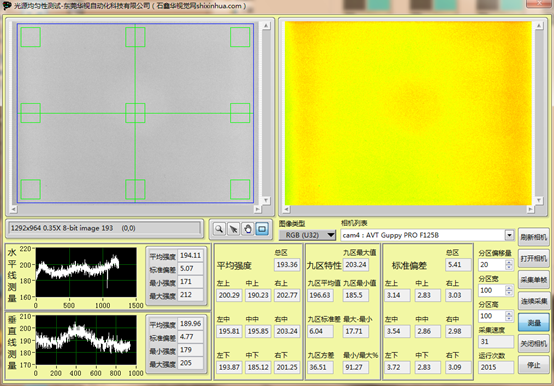Click heat map view's scroll-right arrow
Screen dimensions: 554x386
click(530, 209)
